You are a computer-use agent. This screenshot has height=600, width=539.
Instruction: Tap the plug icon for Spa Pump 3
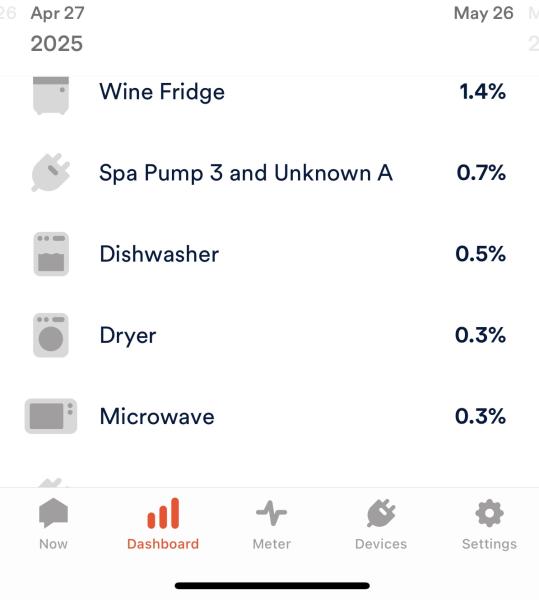coord(51,173)
